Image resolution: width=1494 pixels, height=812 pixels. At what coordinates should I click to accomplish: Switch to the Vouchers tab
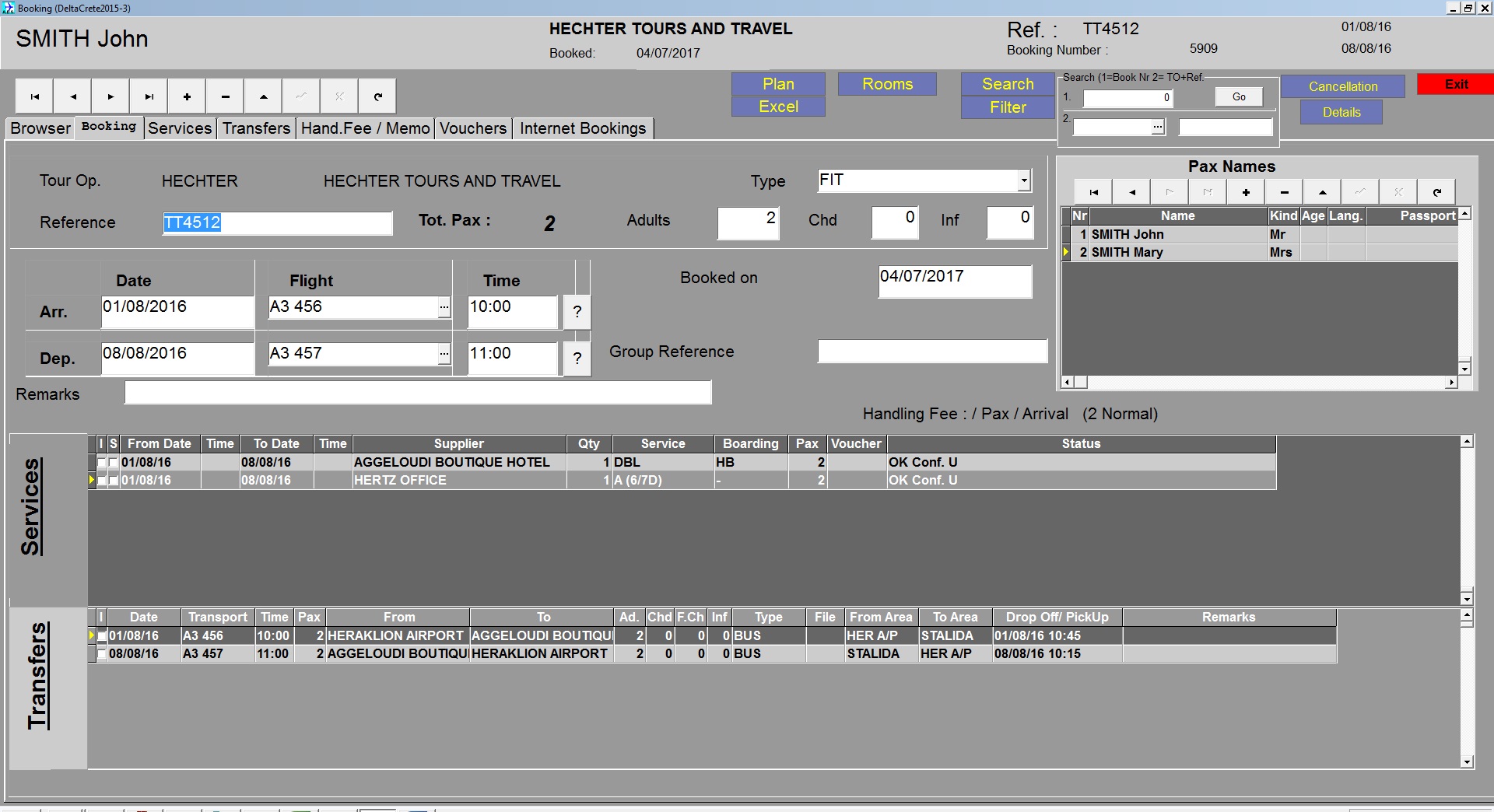[472, 128]
